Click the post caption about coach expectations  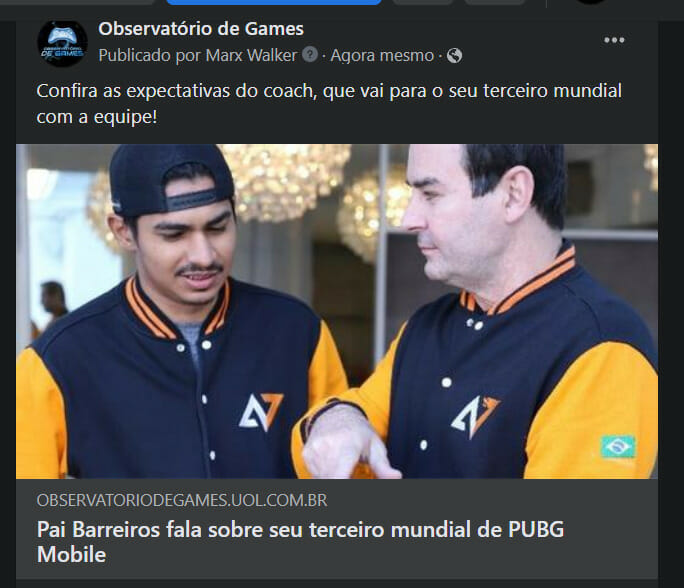coord(329,104)
